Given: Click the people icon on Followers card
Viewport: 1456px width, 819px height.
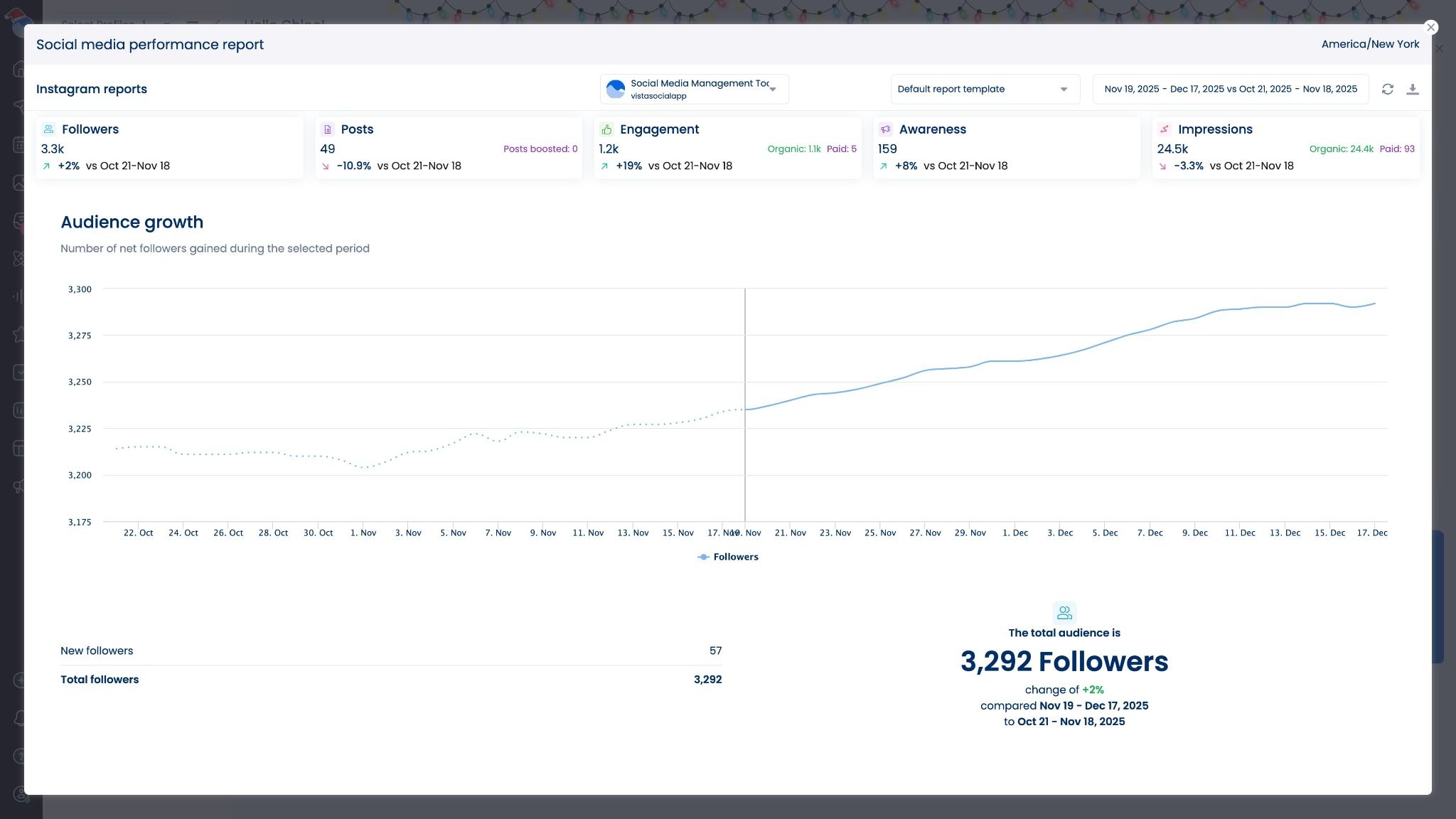Looking at the screenshot, I should click(x=48, y=129).
